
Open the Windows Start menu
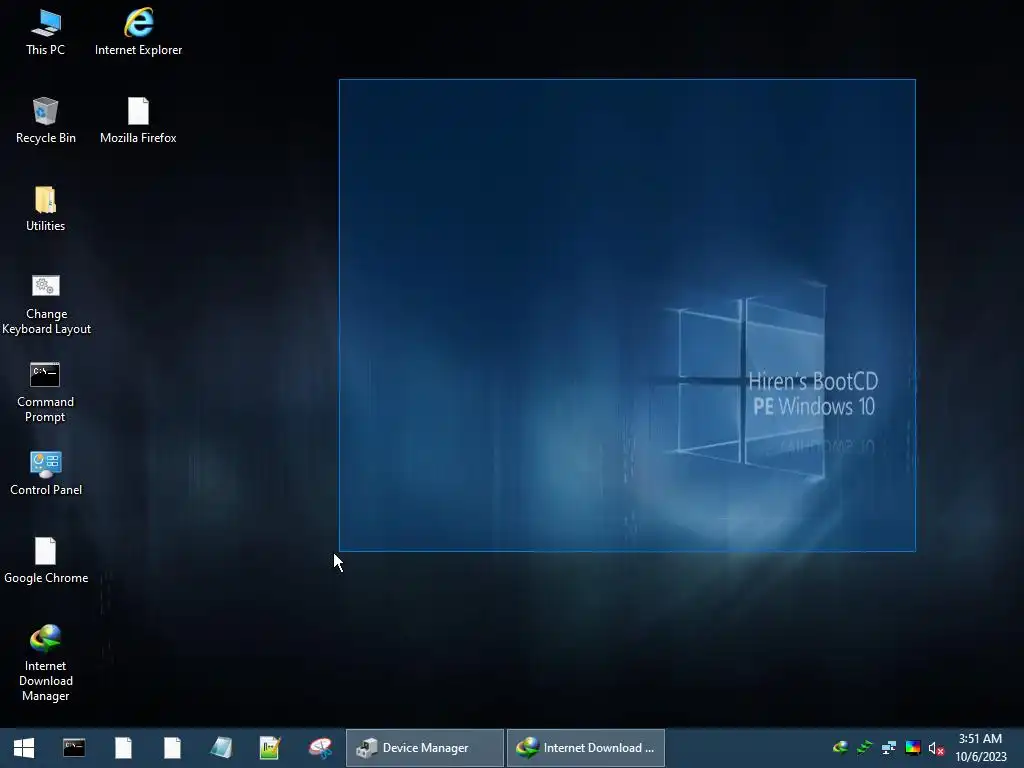coord(24,748)
